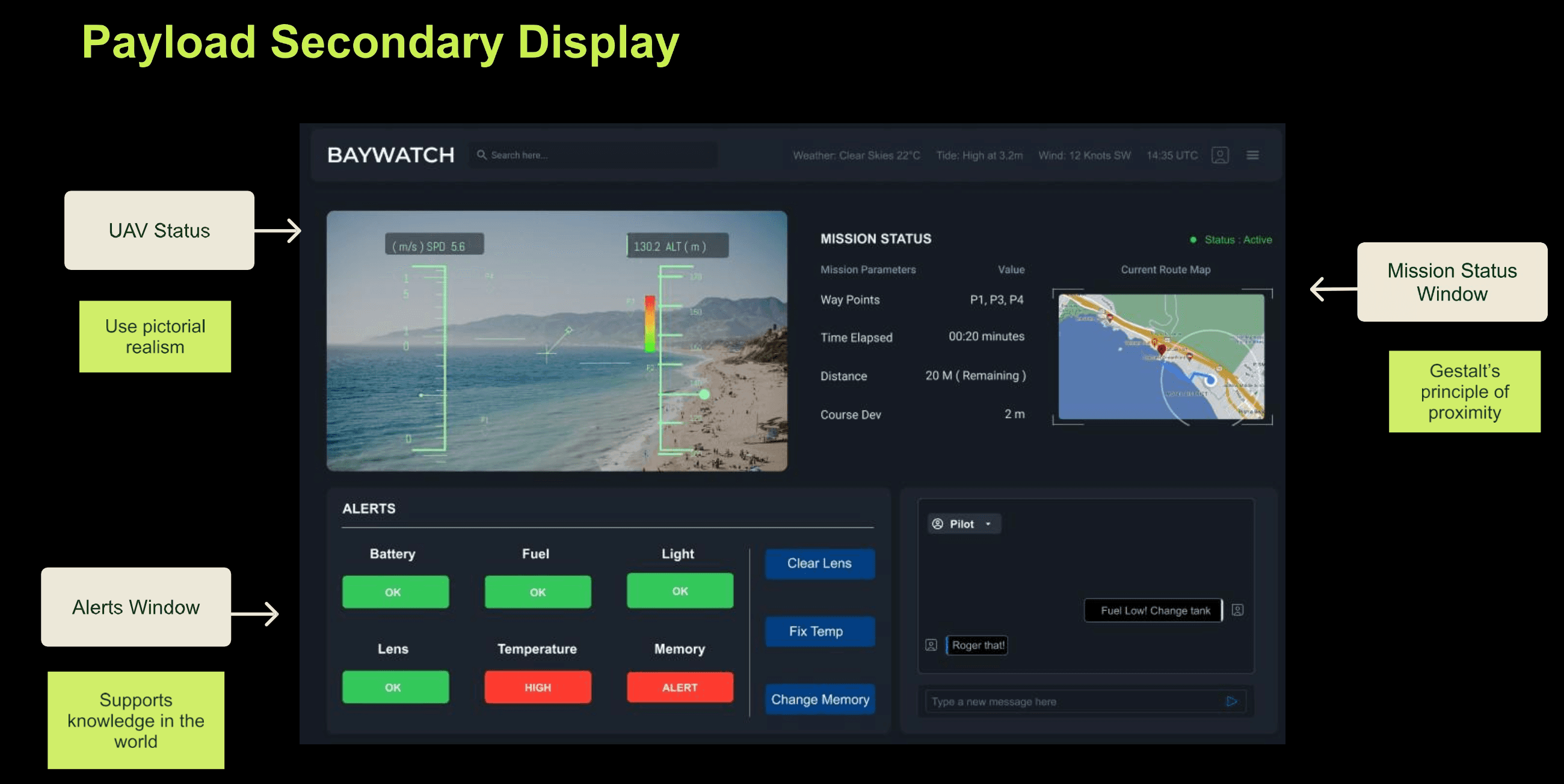Open the Current Route Map thumbnail
The height and width of the screenshot is (784, 1564).
click(1161, 357)
